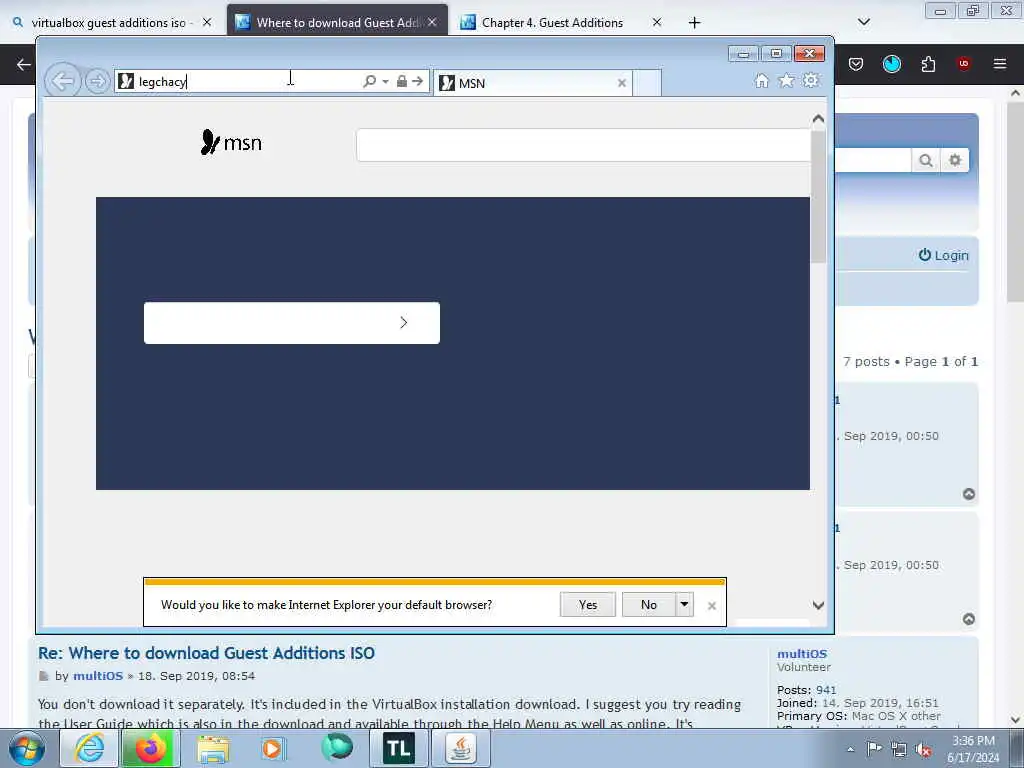Open the TL application from taskbar
This screenshot has width=1024, height=768.
tap(398, 748)
